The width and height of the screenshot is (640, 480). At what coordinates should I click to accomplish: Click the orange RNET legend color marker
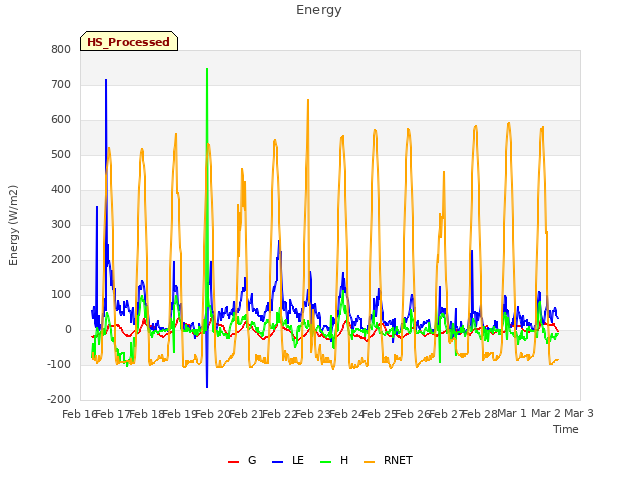pyautogui.click(x=369, y=462)
